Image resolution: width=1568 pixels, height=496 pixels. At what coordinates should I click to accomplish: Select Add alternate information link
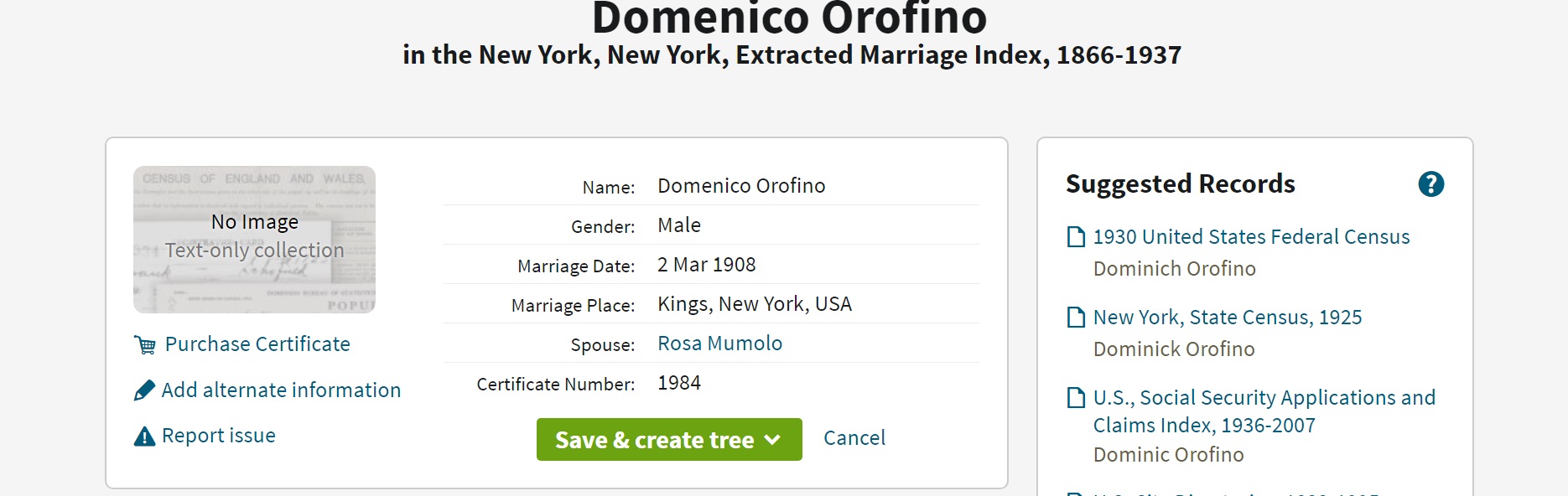point(281,390)
